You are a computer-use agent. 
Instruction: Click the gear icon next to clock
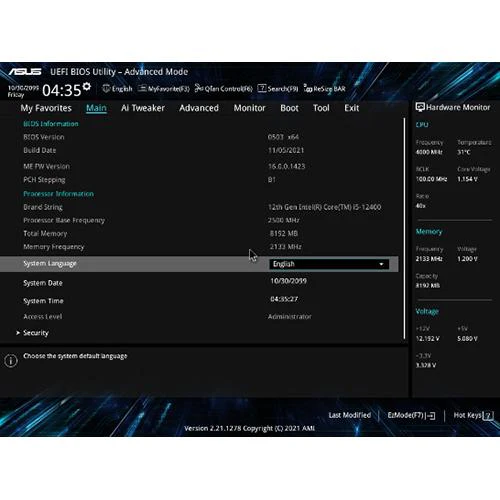87,87
